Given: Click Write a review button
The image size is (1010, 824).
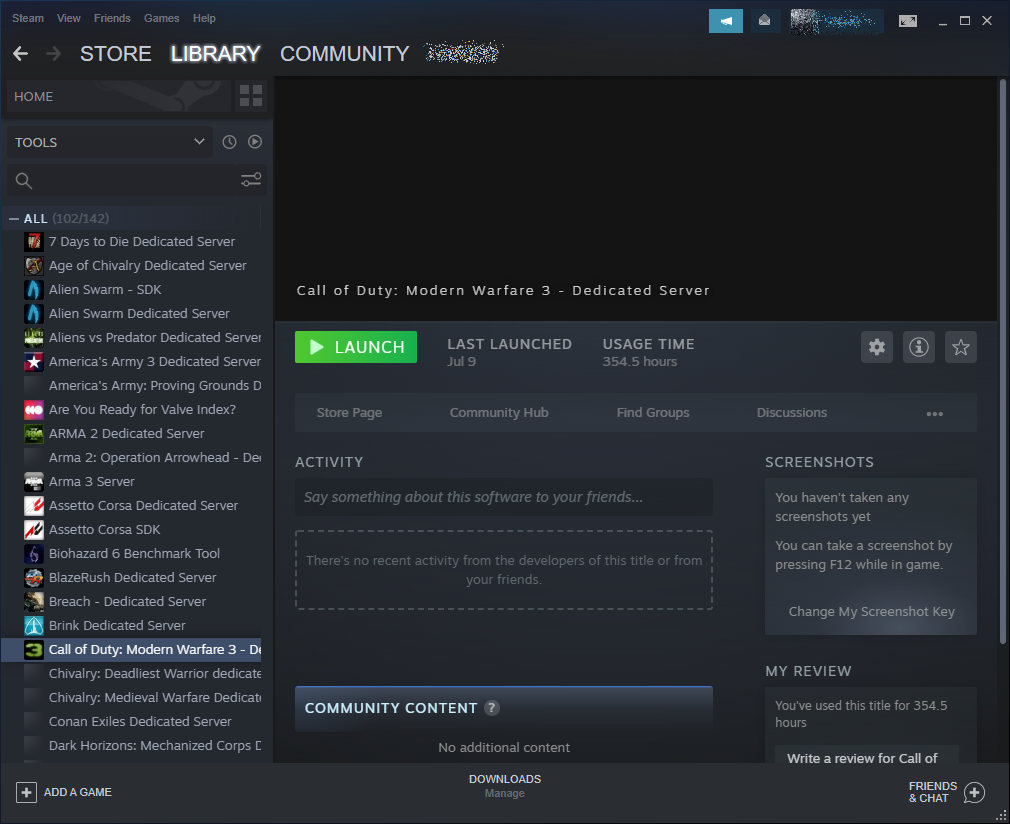Looking at the screenshot, I should pos(866,755).
